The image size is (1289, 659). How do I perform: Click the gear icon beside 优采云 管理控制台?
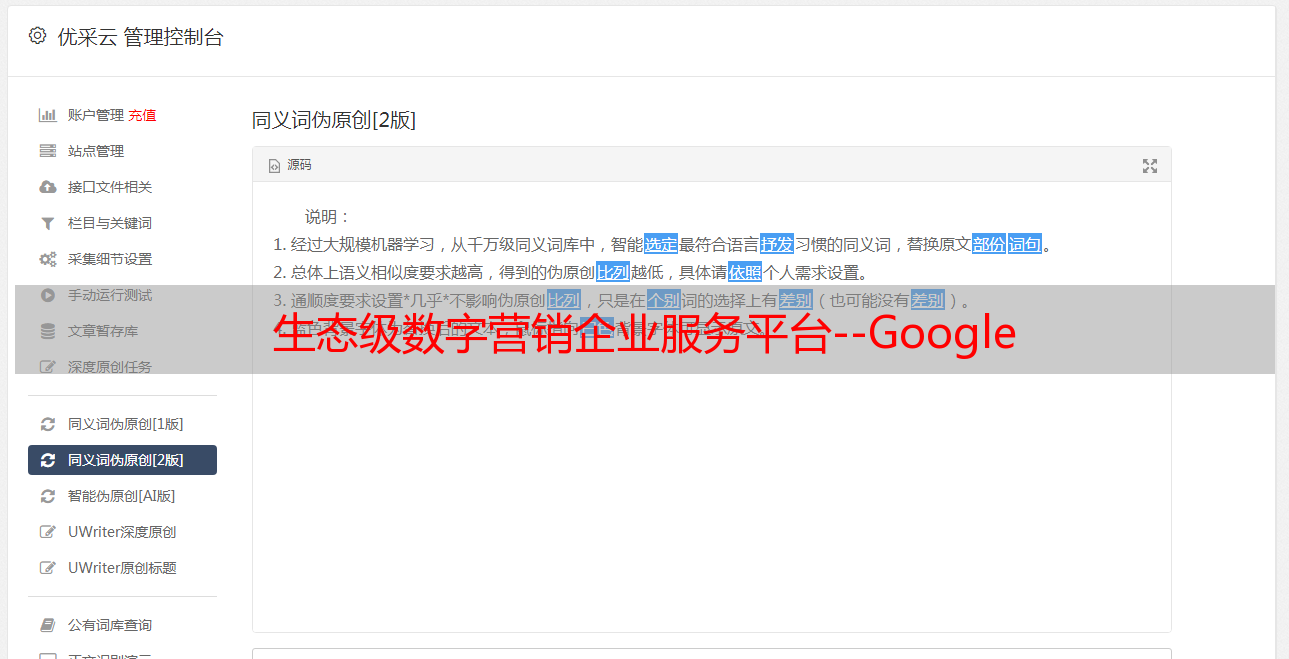click(37, 36)
